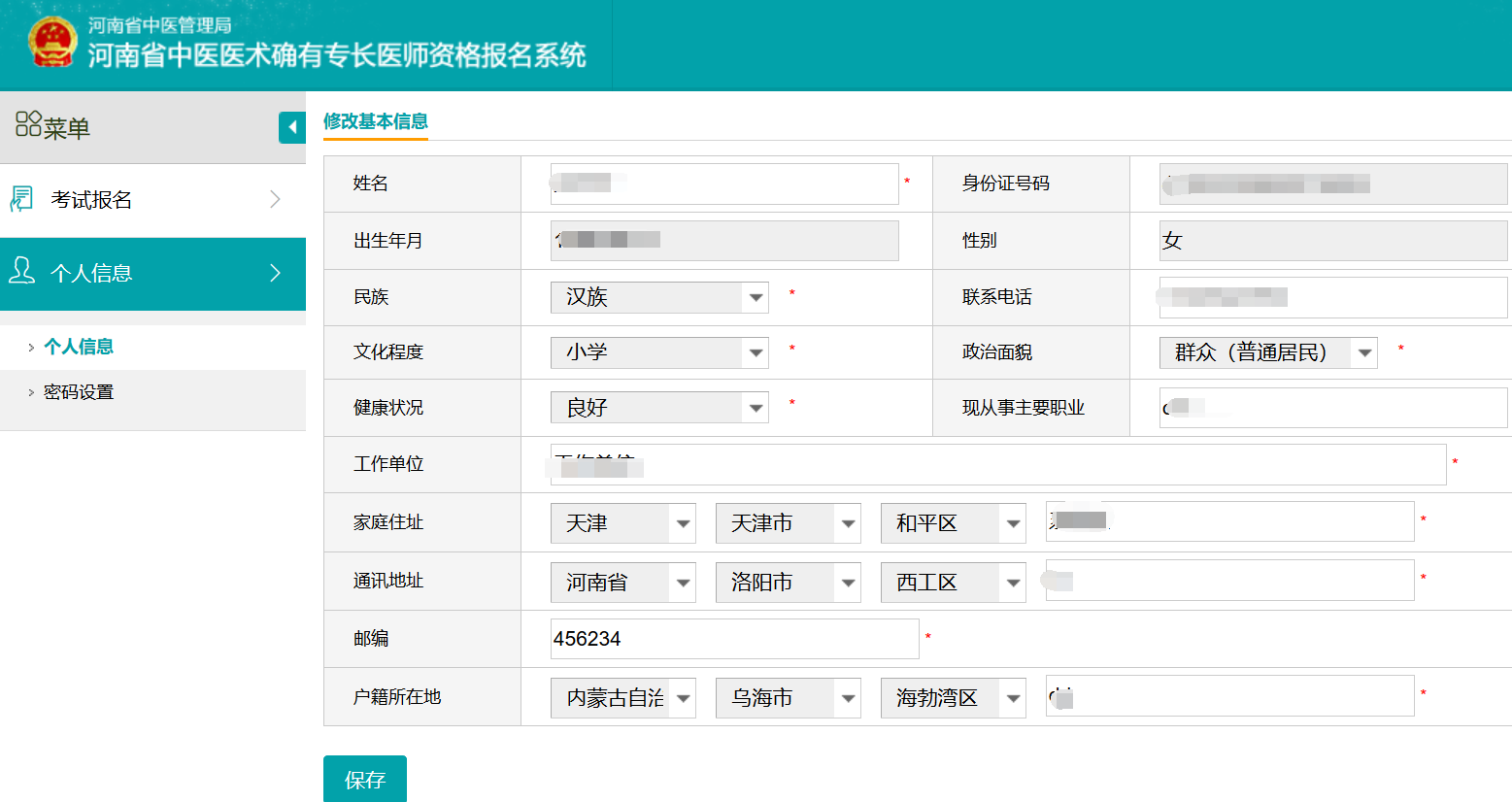
Task: Click the 邮编 postal code input field
Action: 734,639
